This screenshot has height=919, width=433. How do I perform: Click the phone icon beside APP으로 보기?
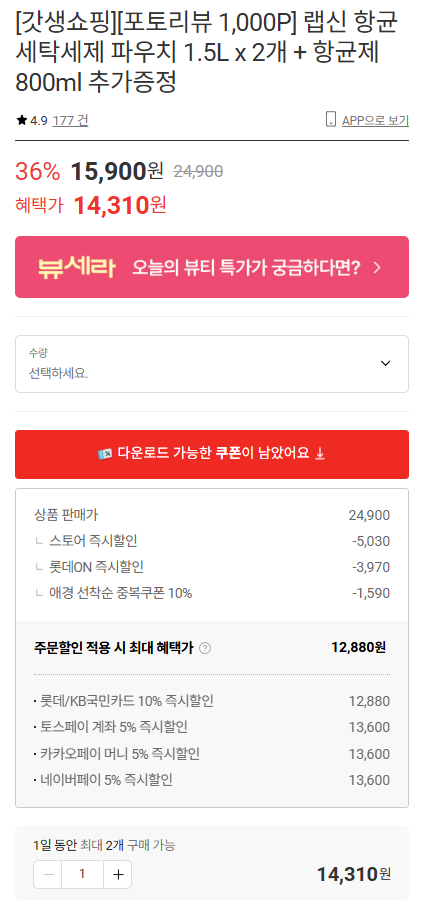tap(331, 120)
